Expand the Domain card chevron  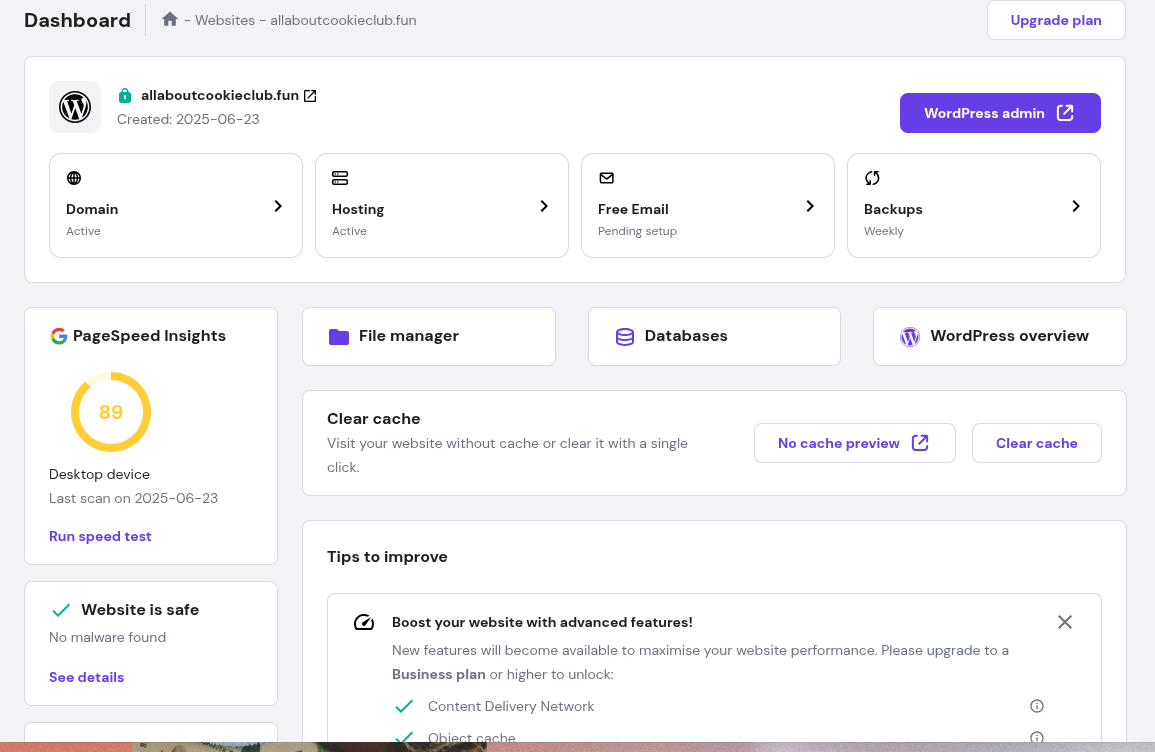pyautogui.click(x=278, y=206)
